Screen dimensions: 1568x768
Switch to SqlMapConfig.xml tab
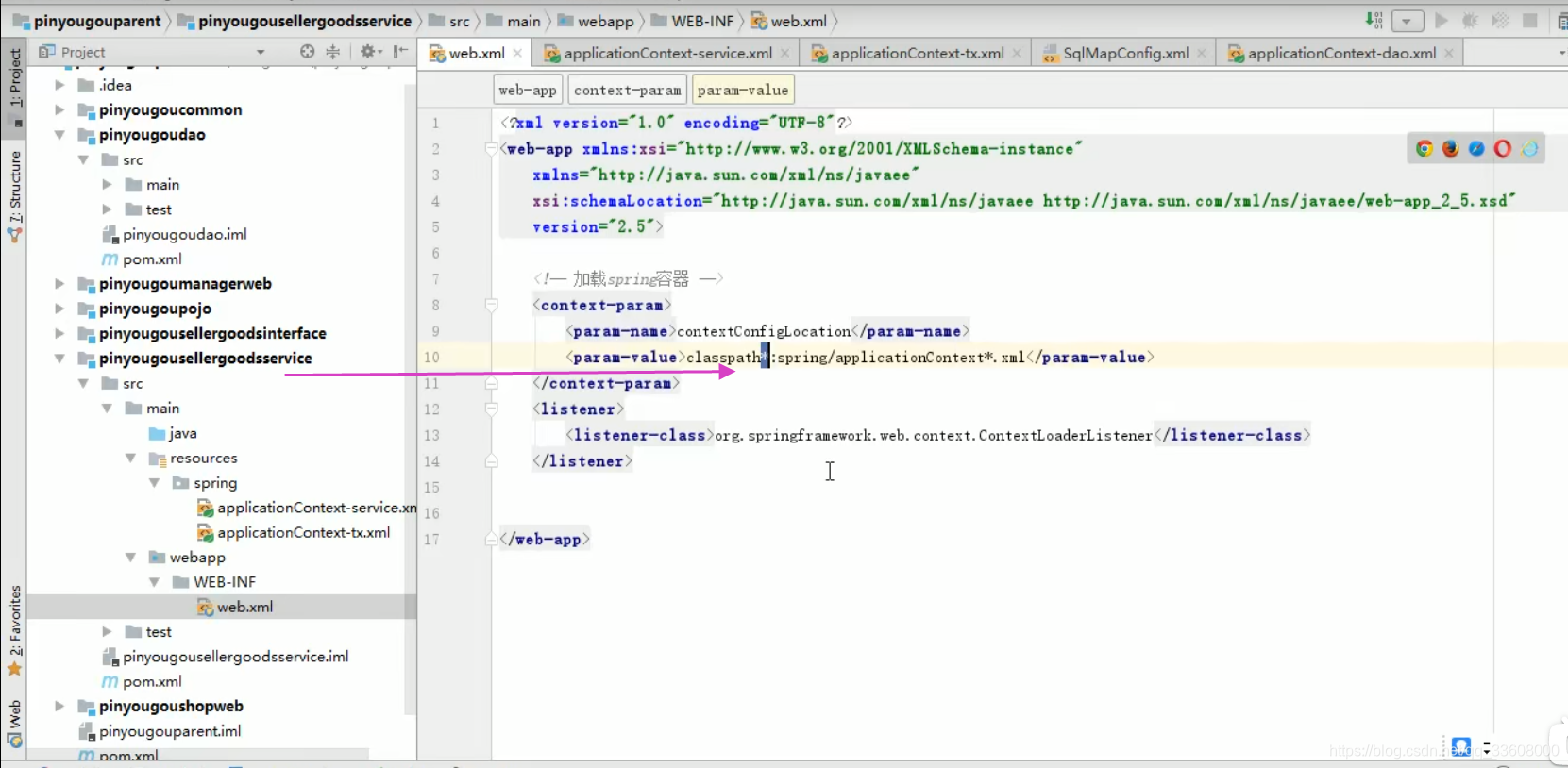click(1124, 53)
